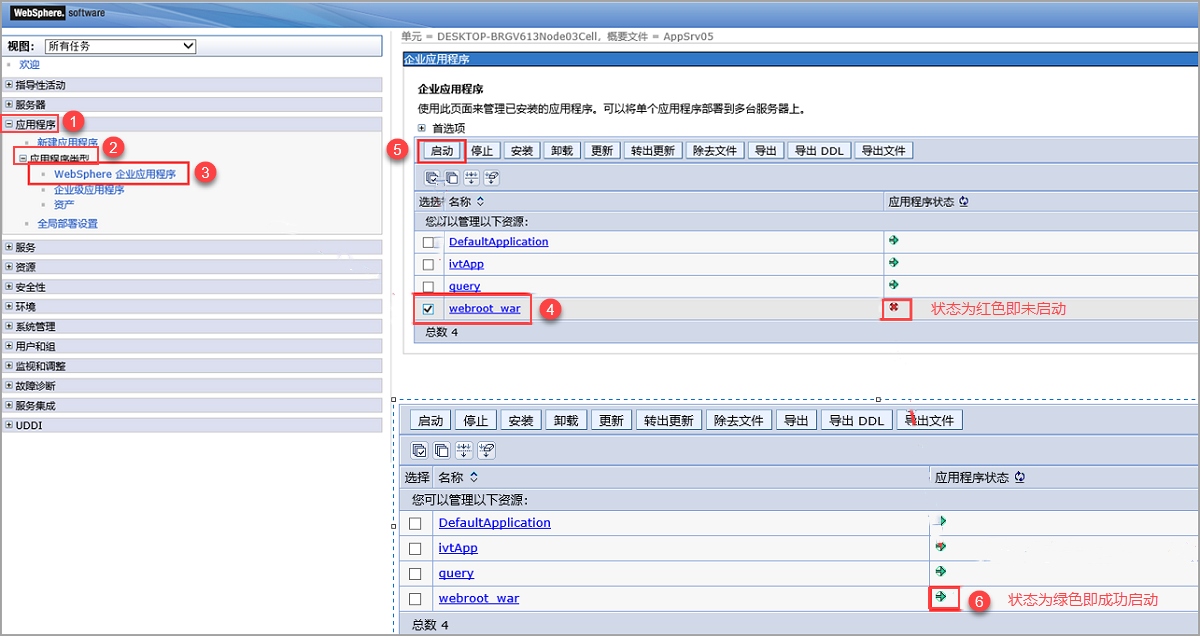Click deselect-all icon in upper application table
The width and height of the screenshot is (1200, 636).
coord(452,178)
